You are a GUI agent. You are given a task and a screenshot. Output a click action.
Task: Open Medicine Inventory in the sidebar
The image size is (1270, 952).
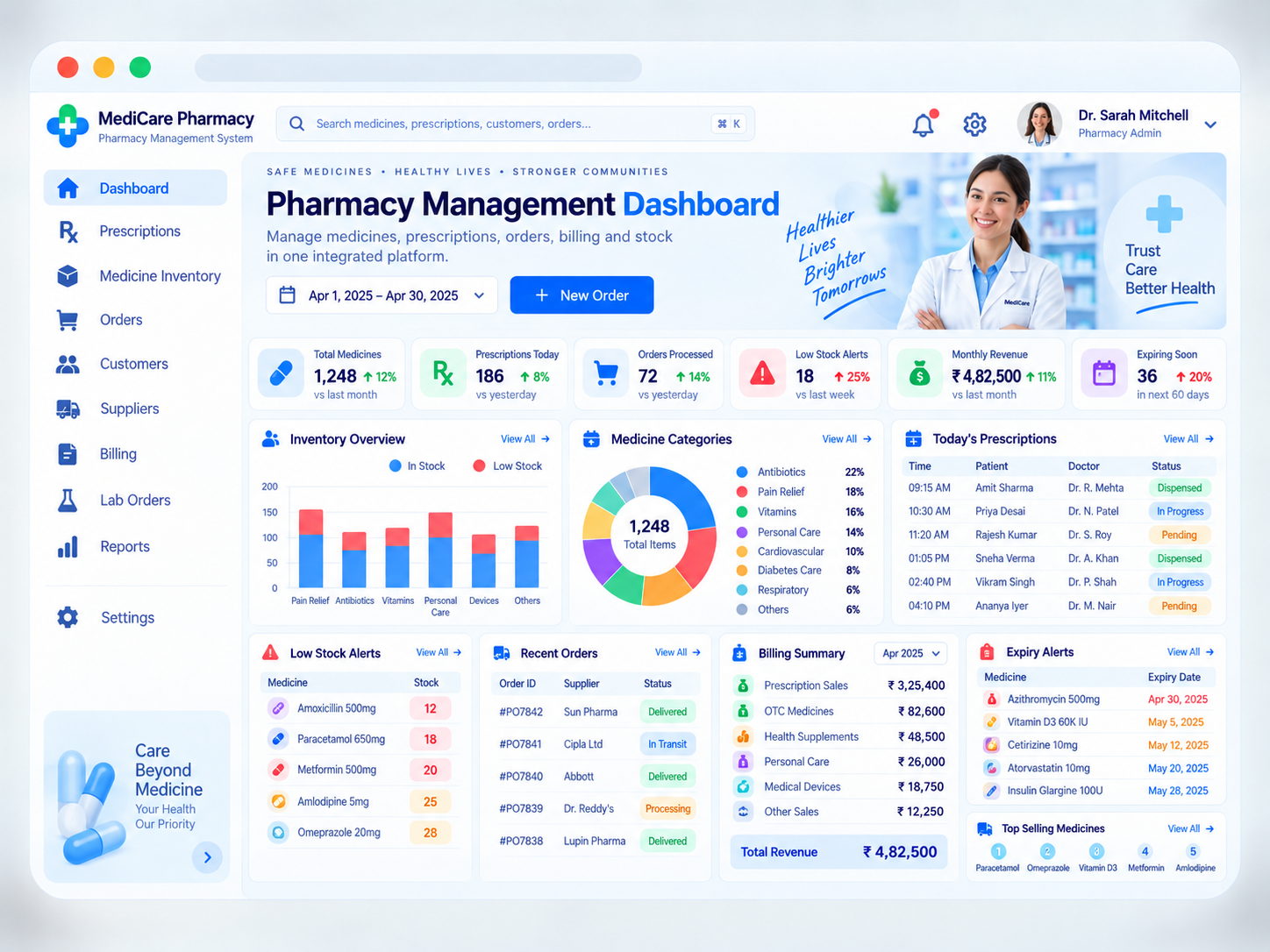135,276
